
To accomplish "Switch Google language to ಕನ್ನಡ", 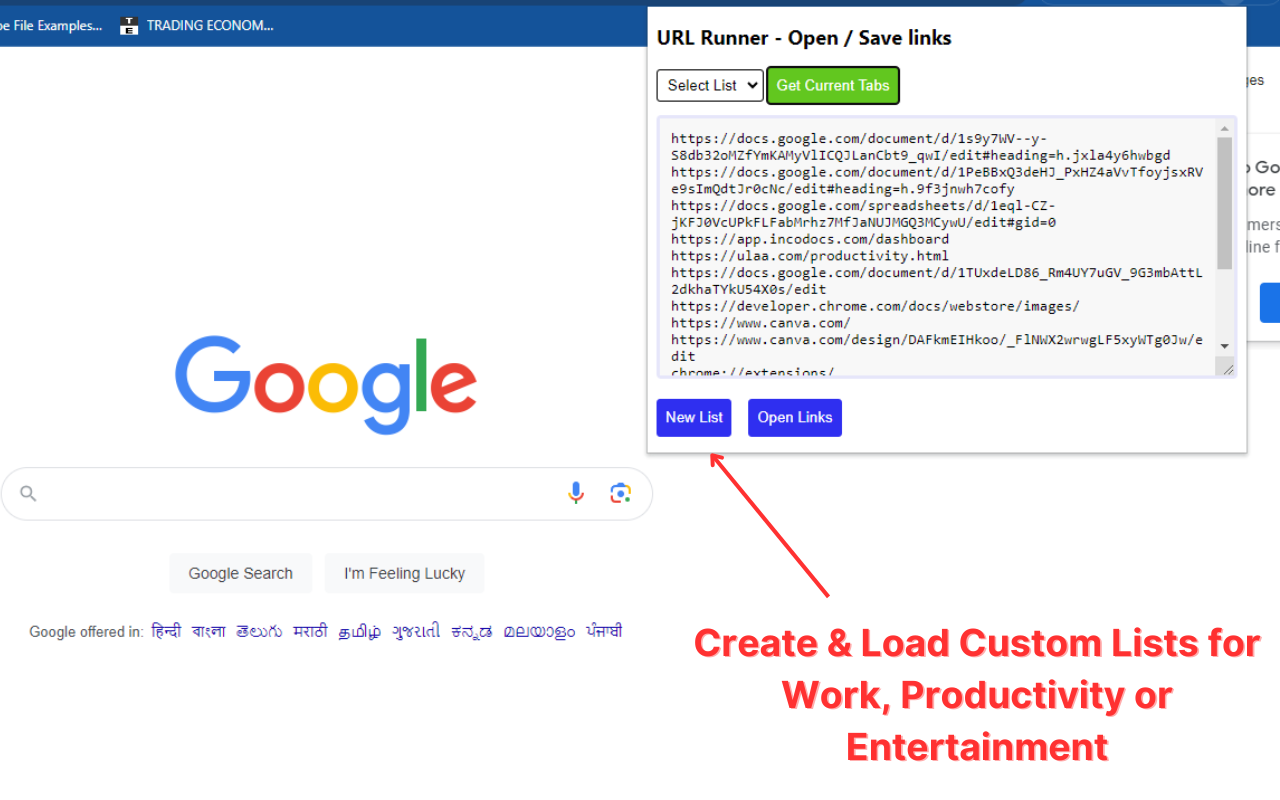I will pyautogui.click(x=472, y=631).
